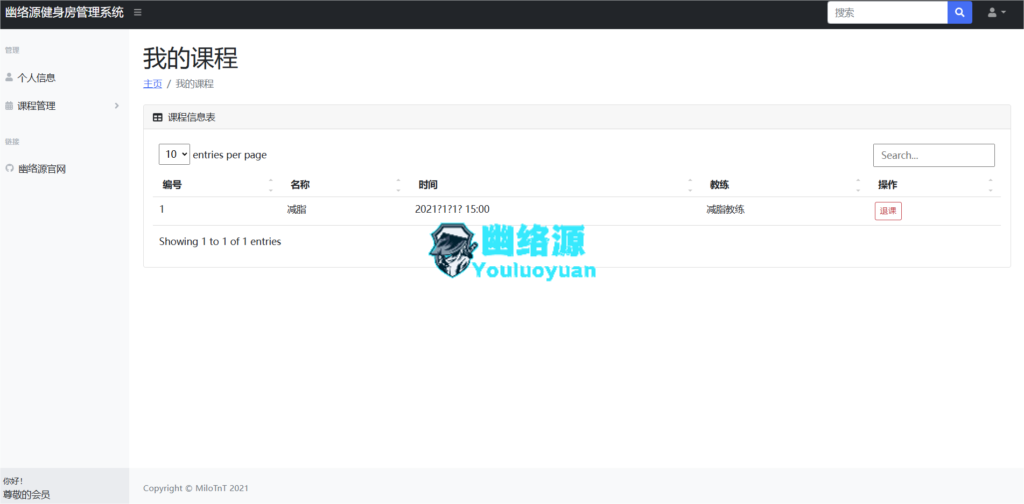Click the GitHub icon beside 幽络源官网
This screenshot has width=1024, height=504.
tap(9, 168)
